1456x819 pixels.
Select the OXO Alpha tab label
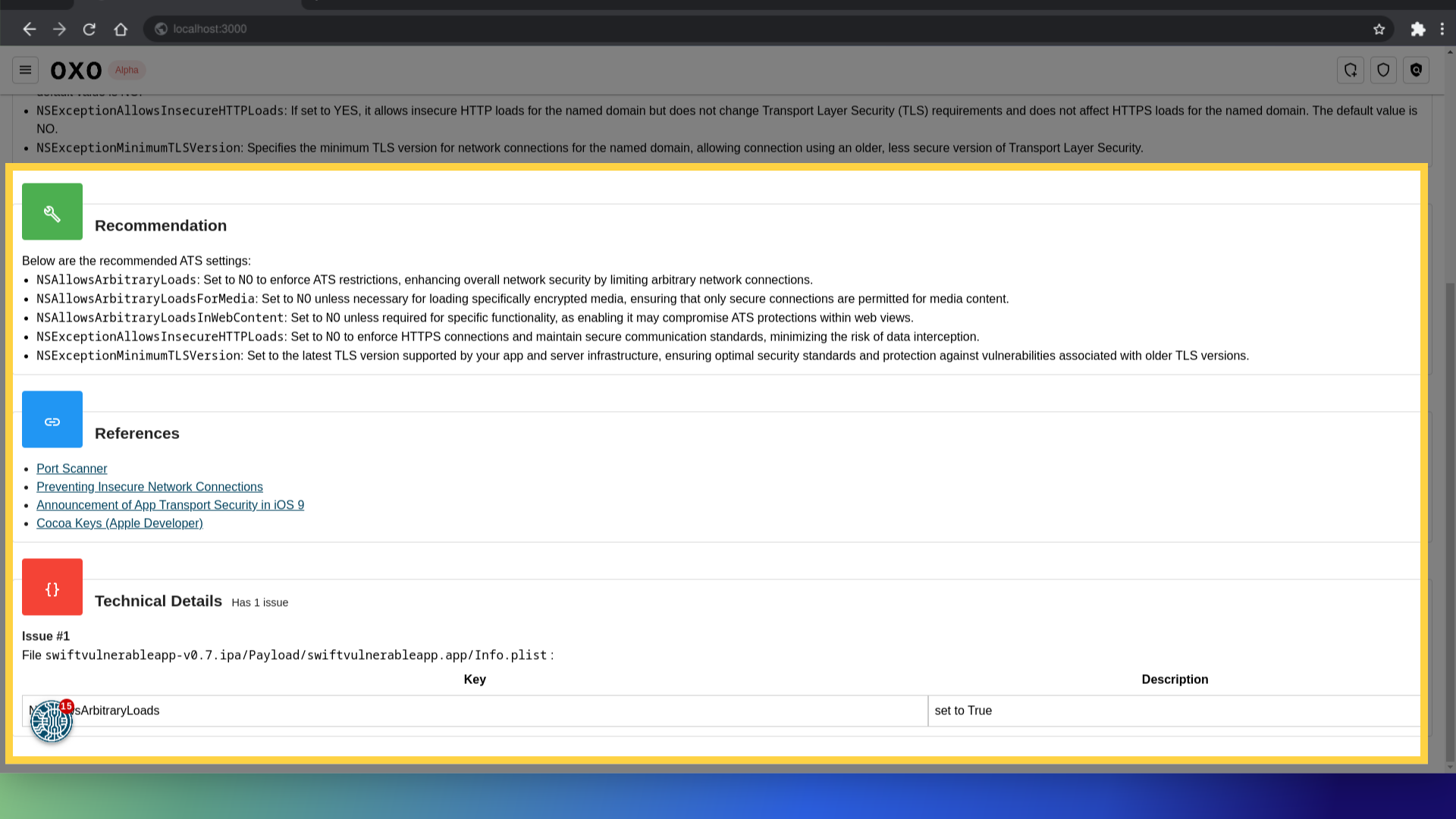pyautogui.click(x=97, y=70)
